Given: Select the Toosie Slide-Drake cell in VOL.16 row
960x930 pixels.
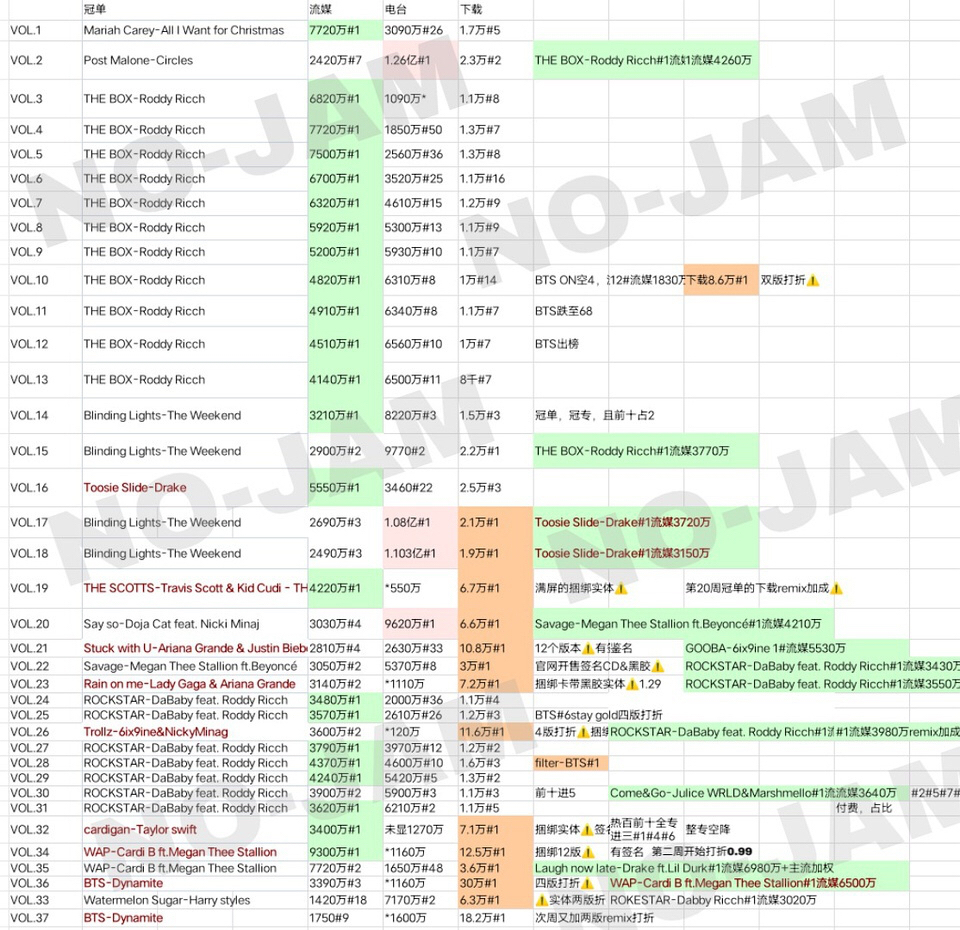Looking at the screenshot, I should pyautogui.click(x=195, y=487).
